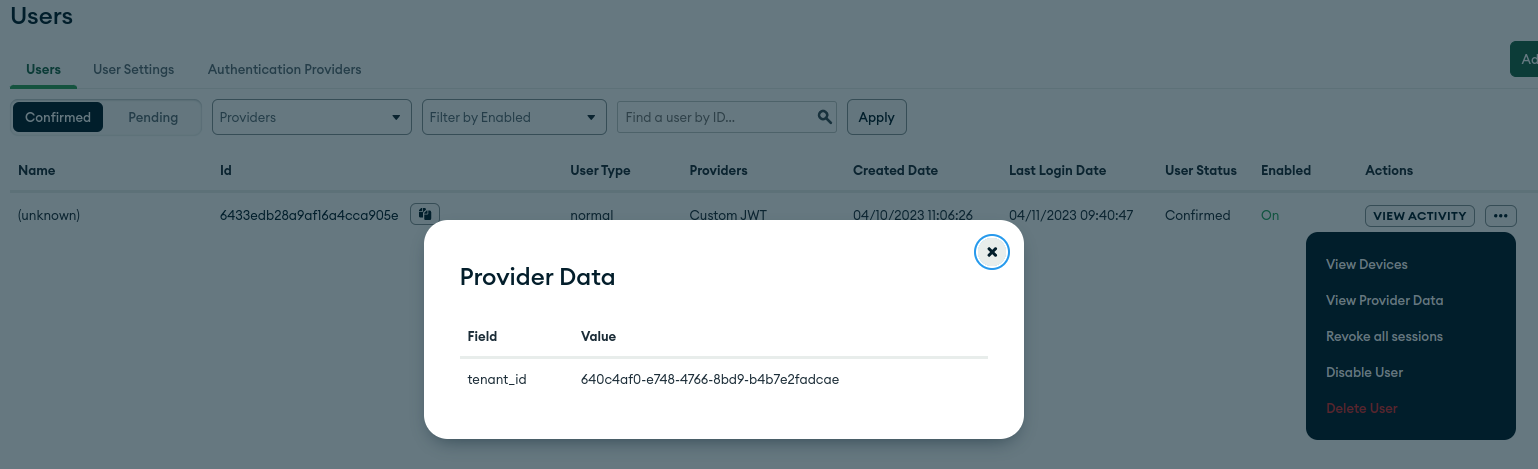Click Delete User in the menu
Image resolution: width=1538 pixels, height=469 pixels.
tap(1361, 408)
